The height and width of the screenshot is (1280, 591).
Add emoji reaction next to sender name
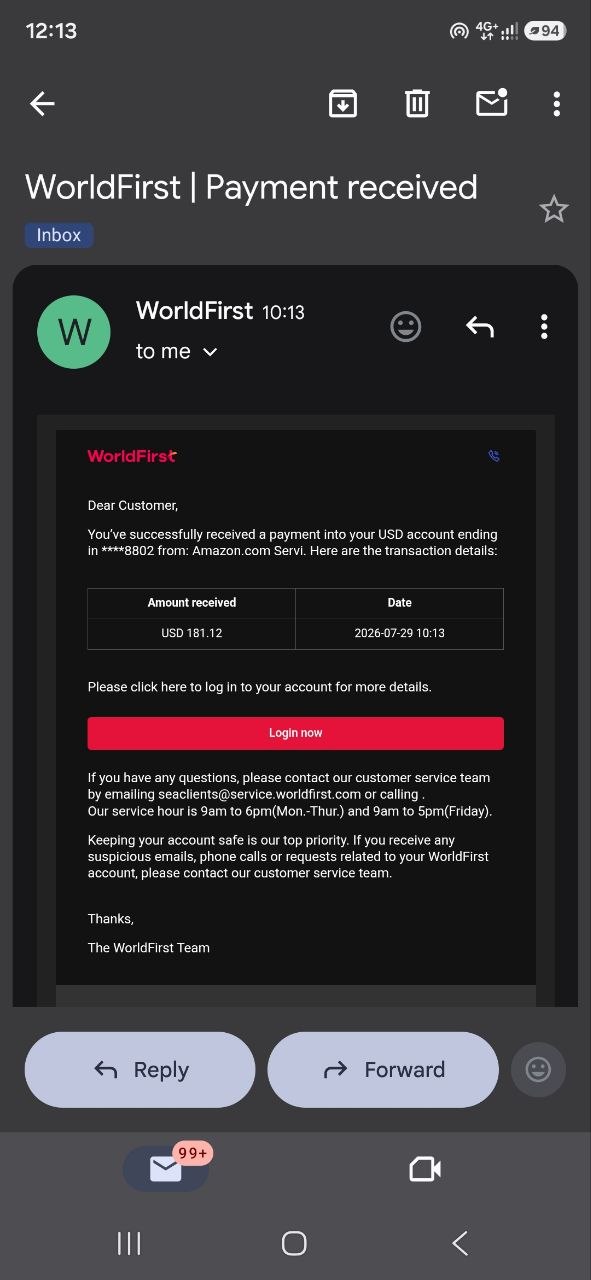point(405,327)
